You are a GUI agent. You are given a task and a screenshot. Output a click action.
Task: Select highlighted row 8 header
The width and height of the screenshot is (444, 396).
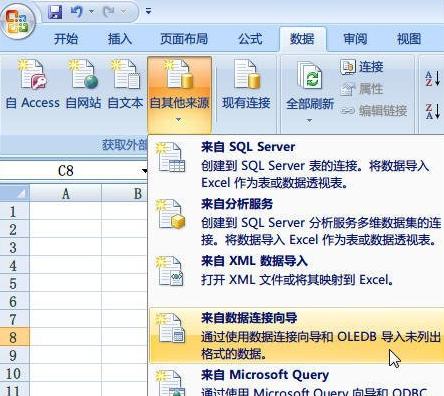pos(14,337)
